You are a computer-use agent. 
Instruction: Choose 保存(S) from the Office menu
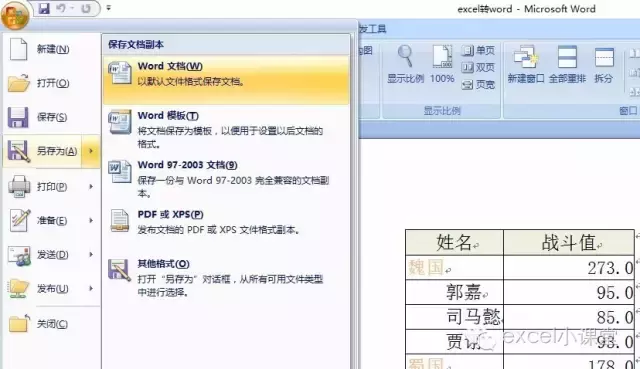click(x=51, y=117)
